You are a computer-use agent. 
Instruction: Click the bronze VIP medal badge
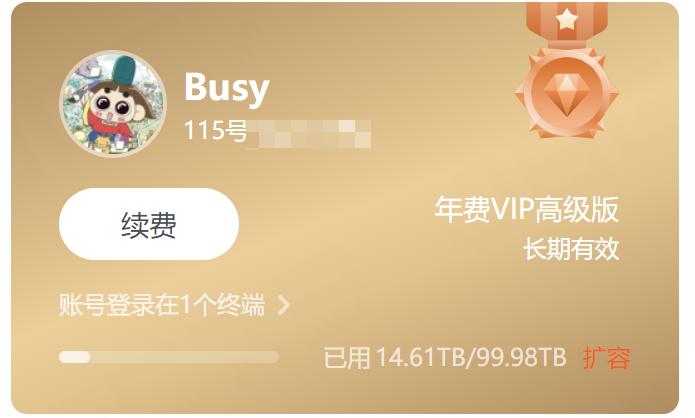(x=566, y=71)
